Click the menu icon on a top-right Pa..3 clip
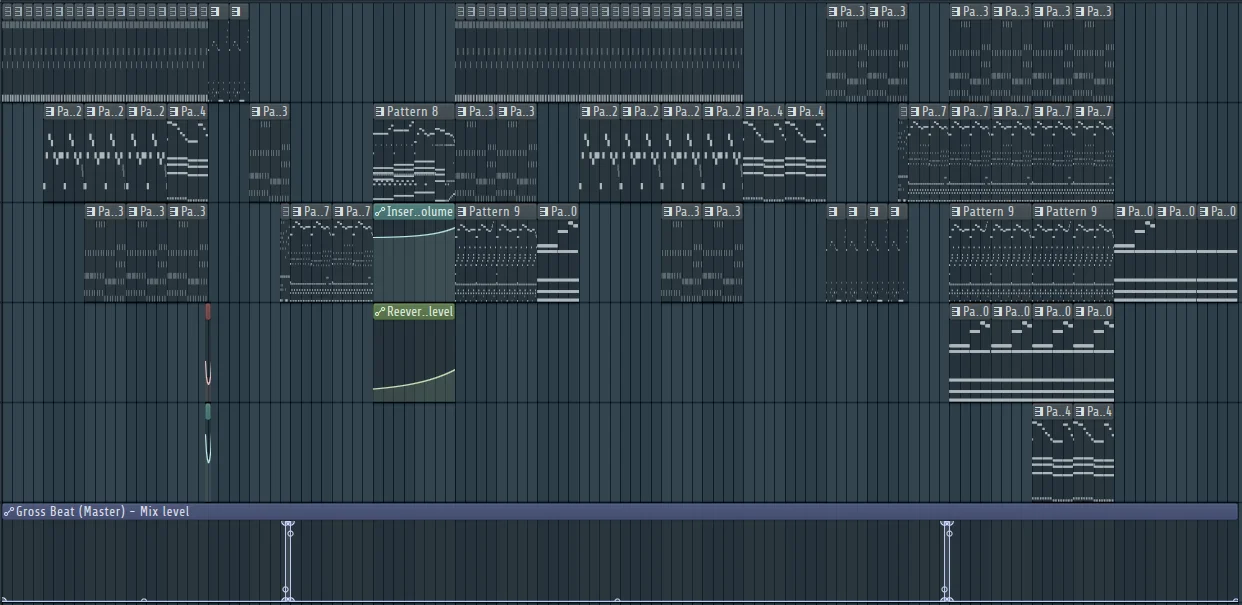 coord(834,11)
